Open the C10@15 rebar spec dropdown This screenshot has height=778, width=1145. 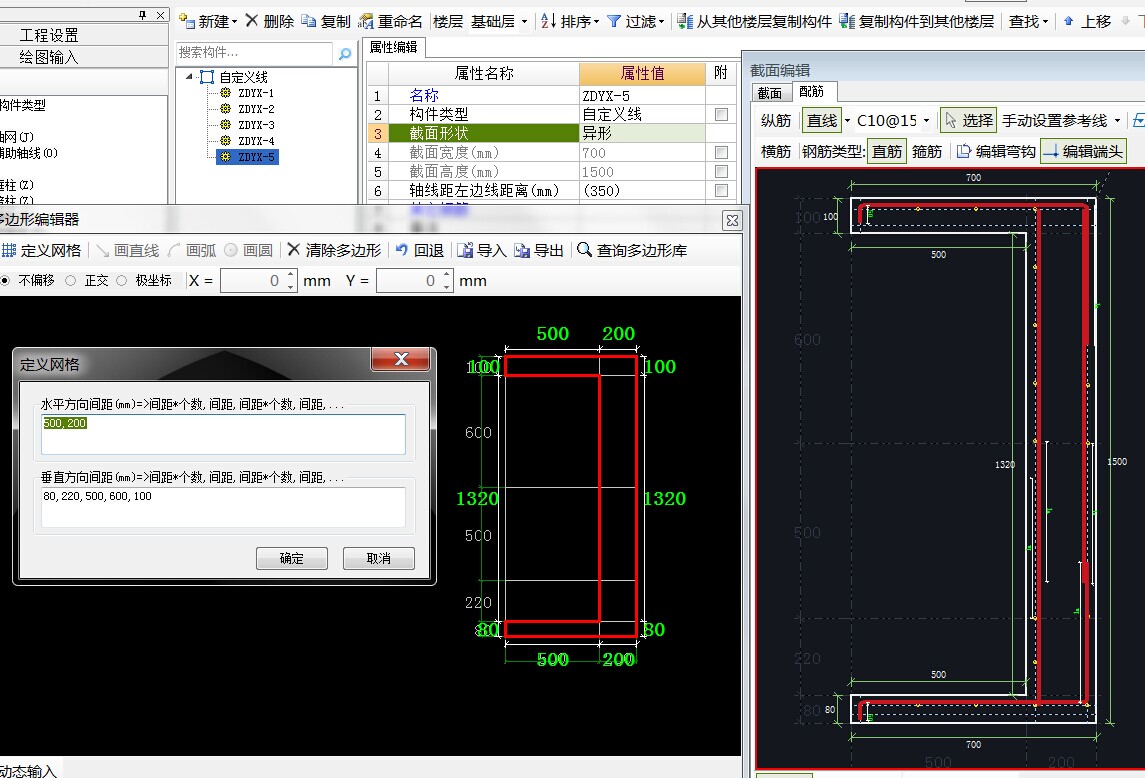coord(926,121)
